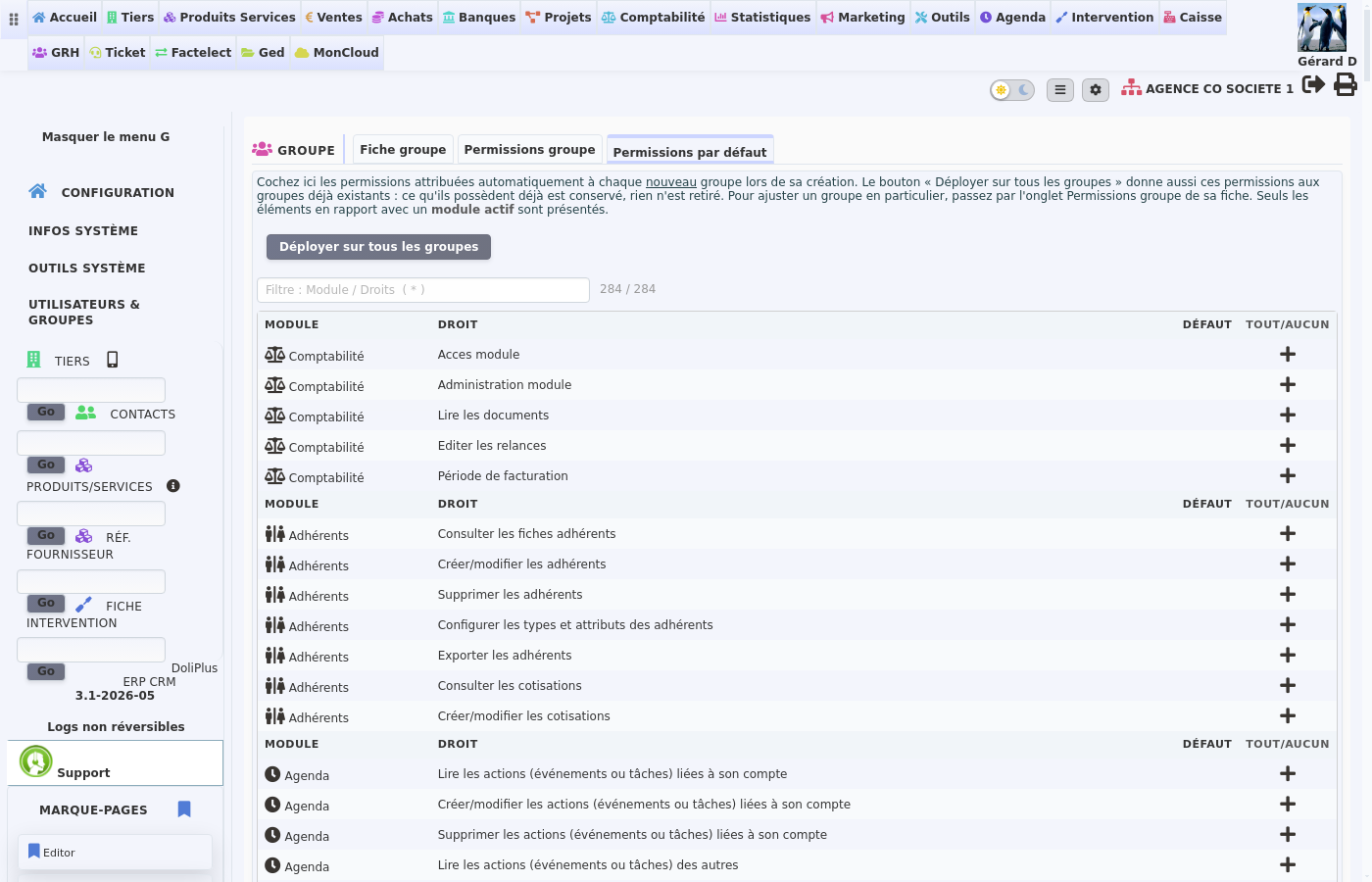Click the MARQUE-PAGES bookmark icon
The width and height of the screenshot is (1372, 882).
tap(184, 809)
